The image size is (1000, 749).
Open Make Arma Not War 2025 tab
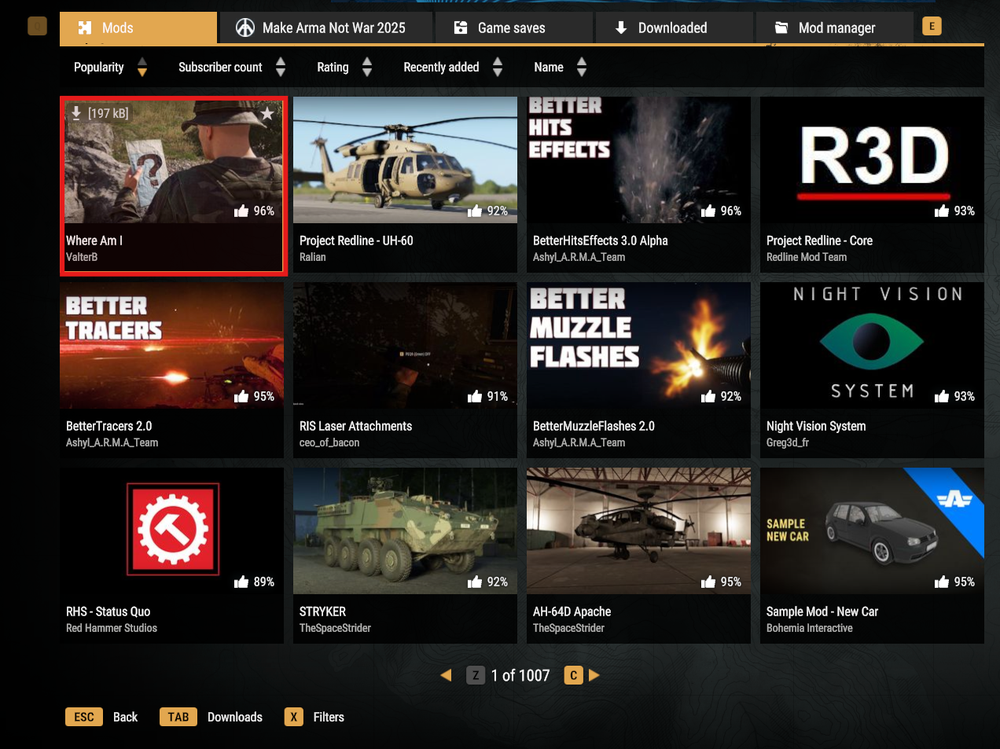pyautogui.click(x=325, y=28)
